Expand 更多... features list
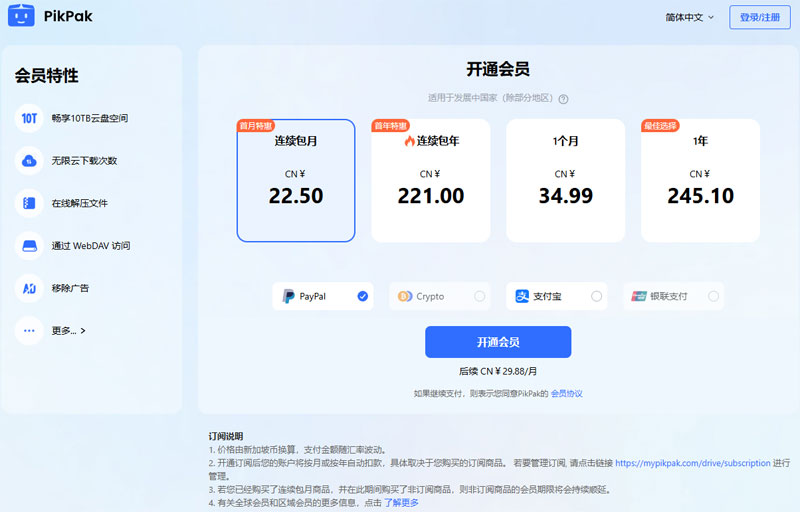Viewport: 800px width, 512px height. point(68,331)
